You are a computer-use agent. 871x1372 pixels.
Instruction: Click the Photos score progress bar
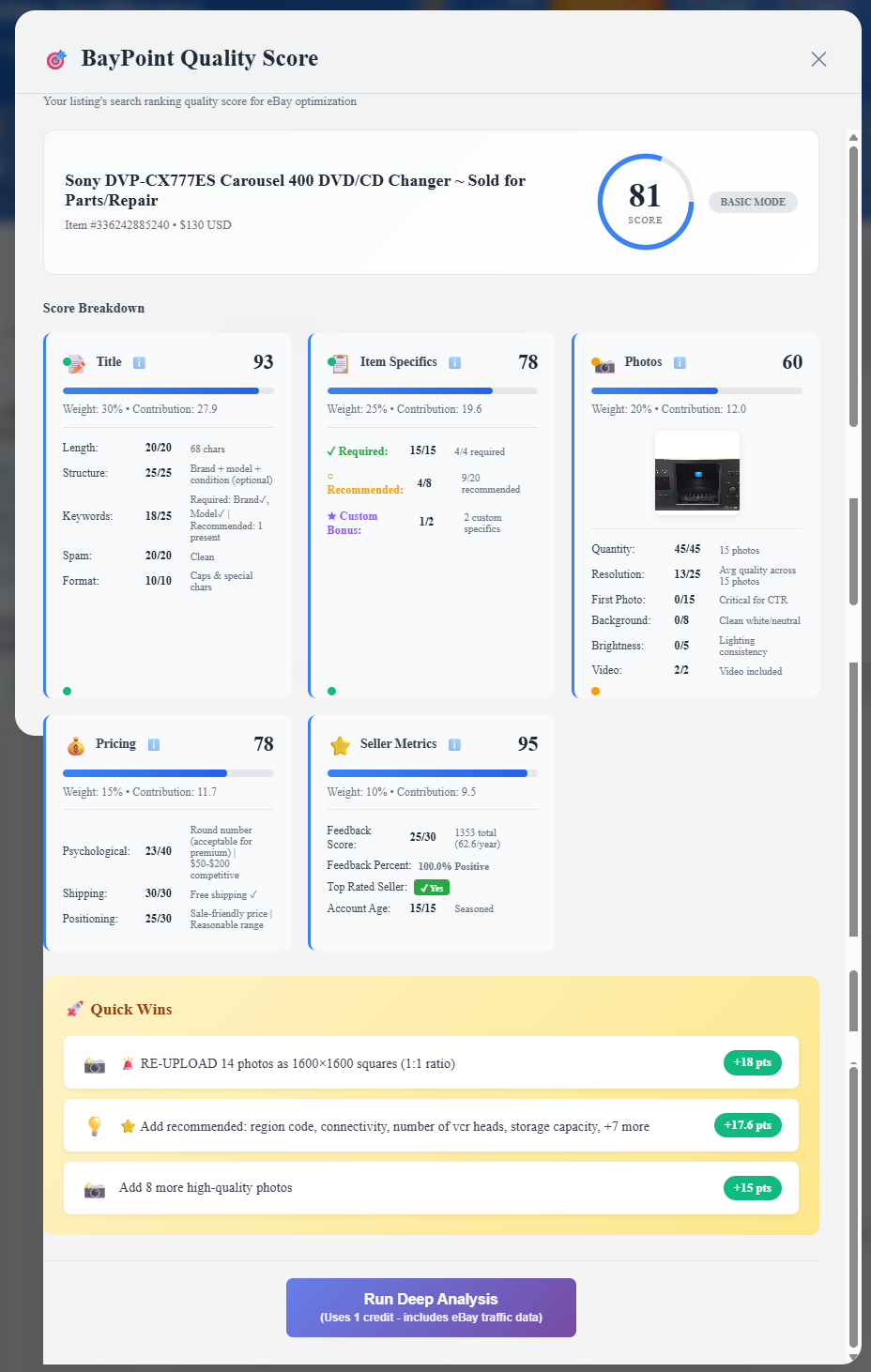click(x=696, y=390)
